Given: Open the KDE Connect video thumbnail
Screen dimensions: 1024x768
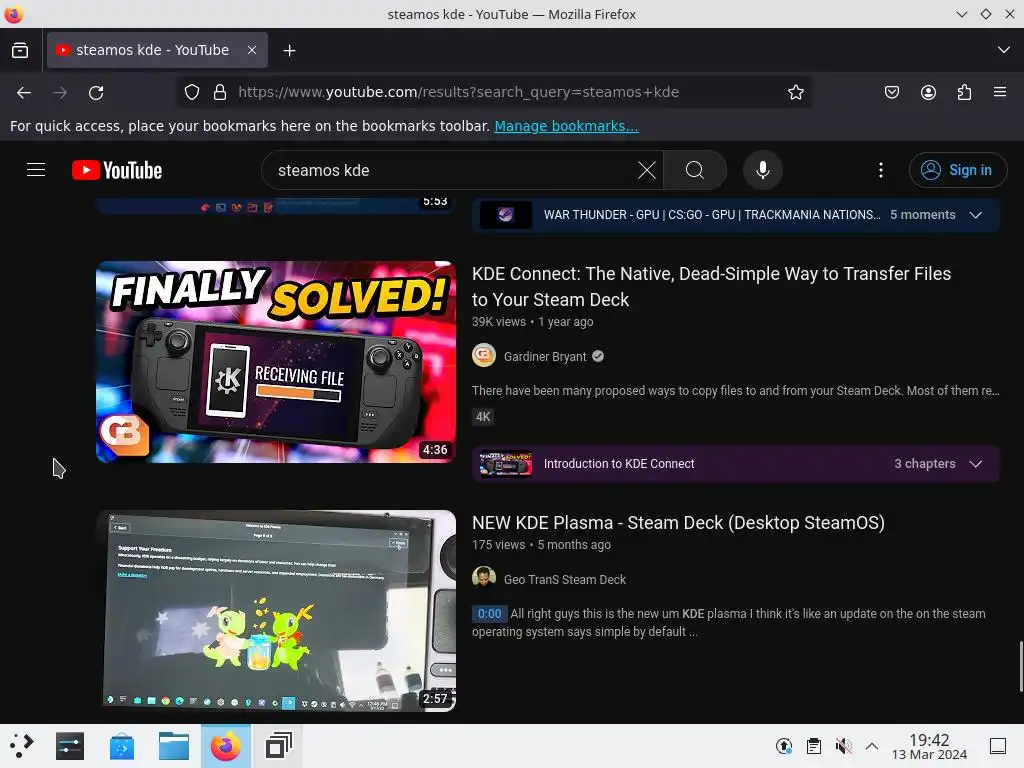Looking at the screenshot, I should coord(276,362).
